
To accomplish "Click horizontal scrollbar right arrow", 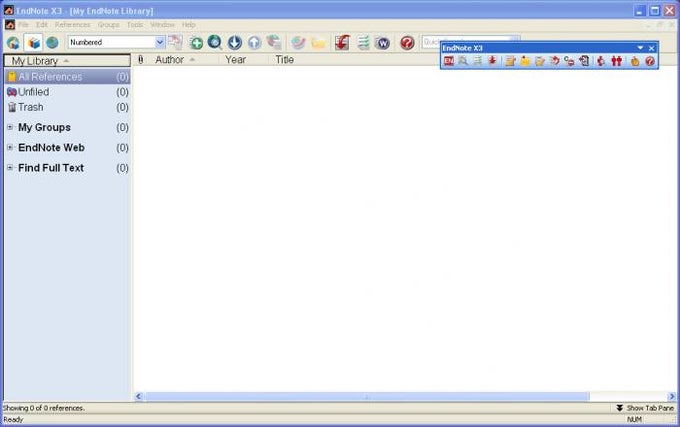I will coord(671,396).
